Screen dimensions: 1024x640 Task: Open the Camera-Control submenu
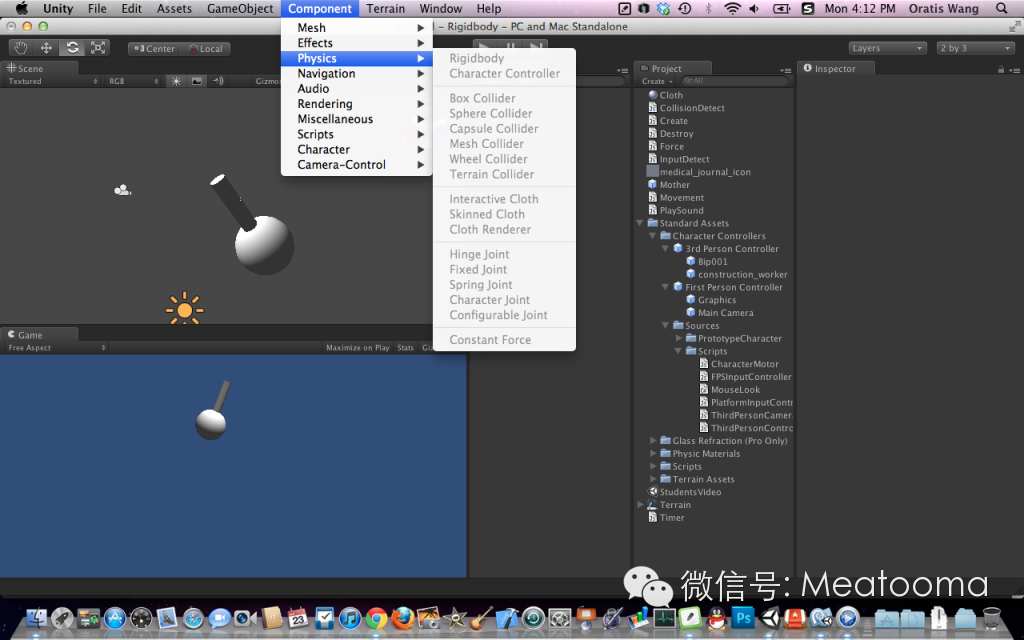point(357,165)
